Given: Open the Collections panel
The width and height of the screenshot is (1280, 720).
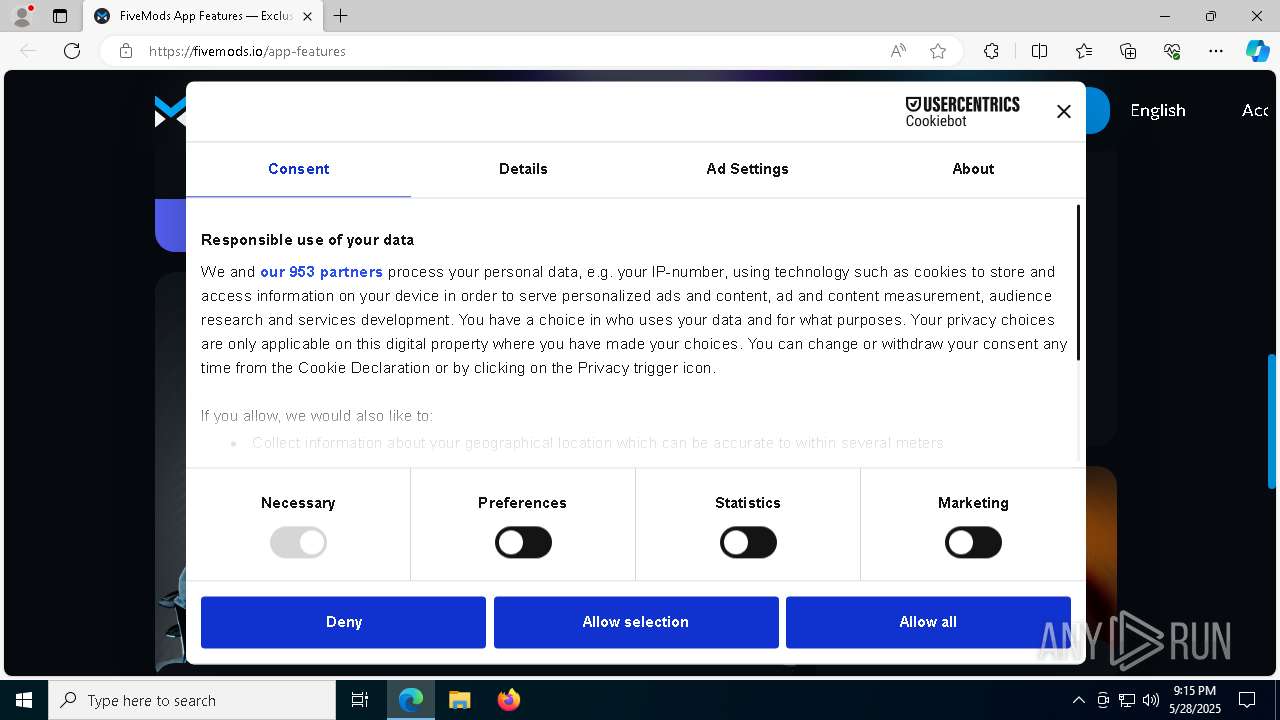Looking at the screenshot, I should (1128, 51).
